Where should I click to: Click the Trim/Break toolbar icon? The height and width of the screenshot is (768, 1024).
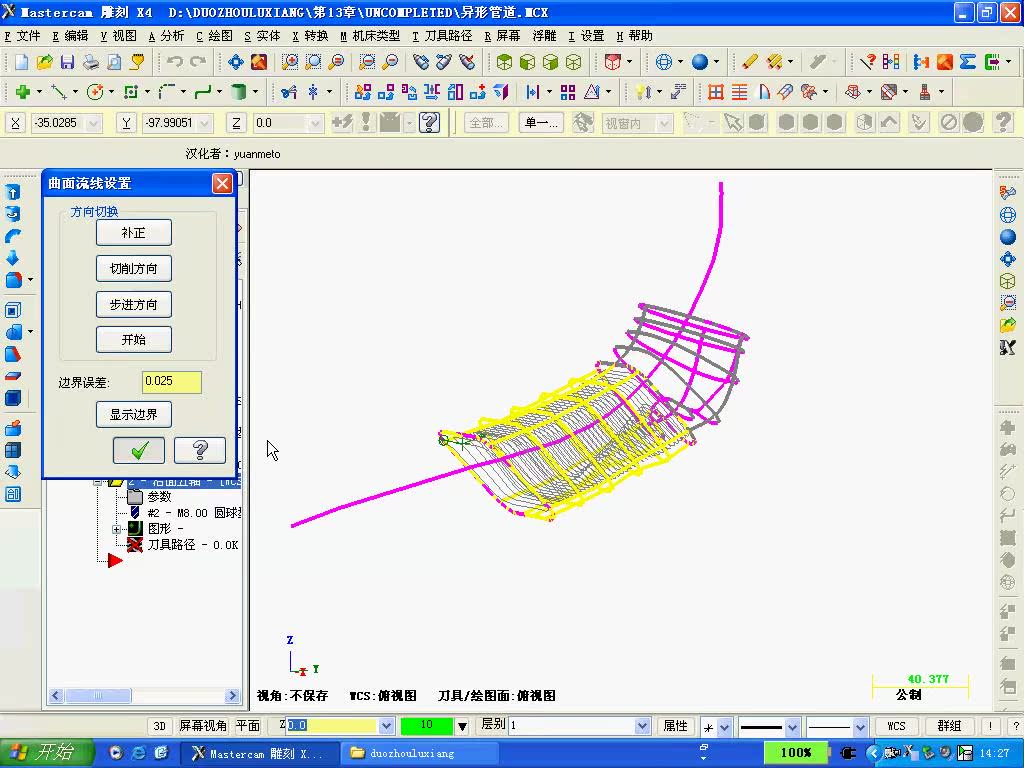point(288,92)
